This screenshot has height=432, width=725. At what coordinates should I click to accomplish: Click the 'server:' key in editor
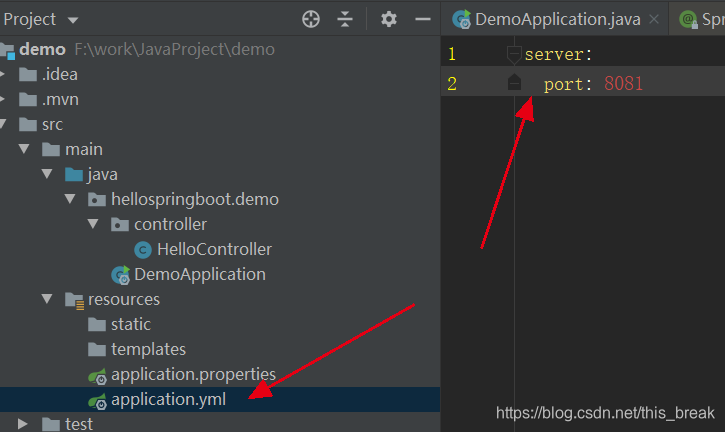(558, 55)
